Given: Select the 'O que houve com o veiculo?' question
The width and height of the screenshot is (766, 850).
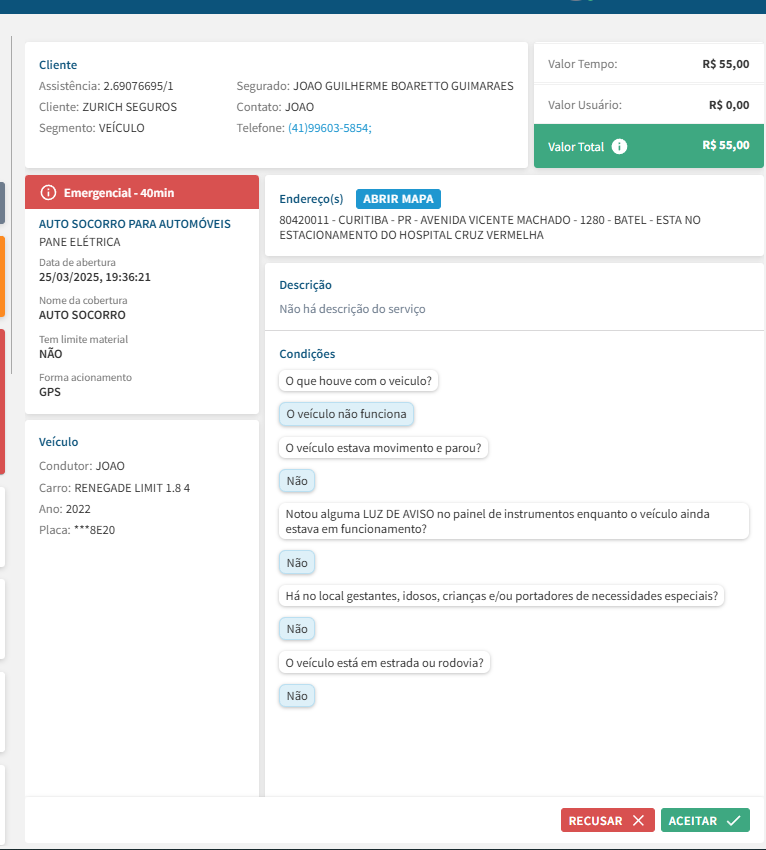Looking at the screenshot, I should pos(359,381).
